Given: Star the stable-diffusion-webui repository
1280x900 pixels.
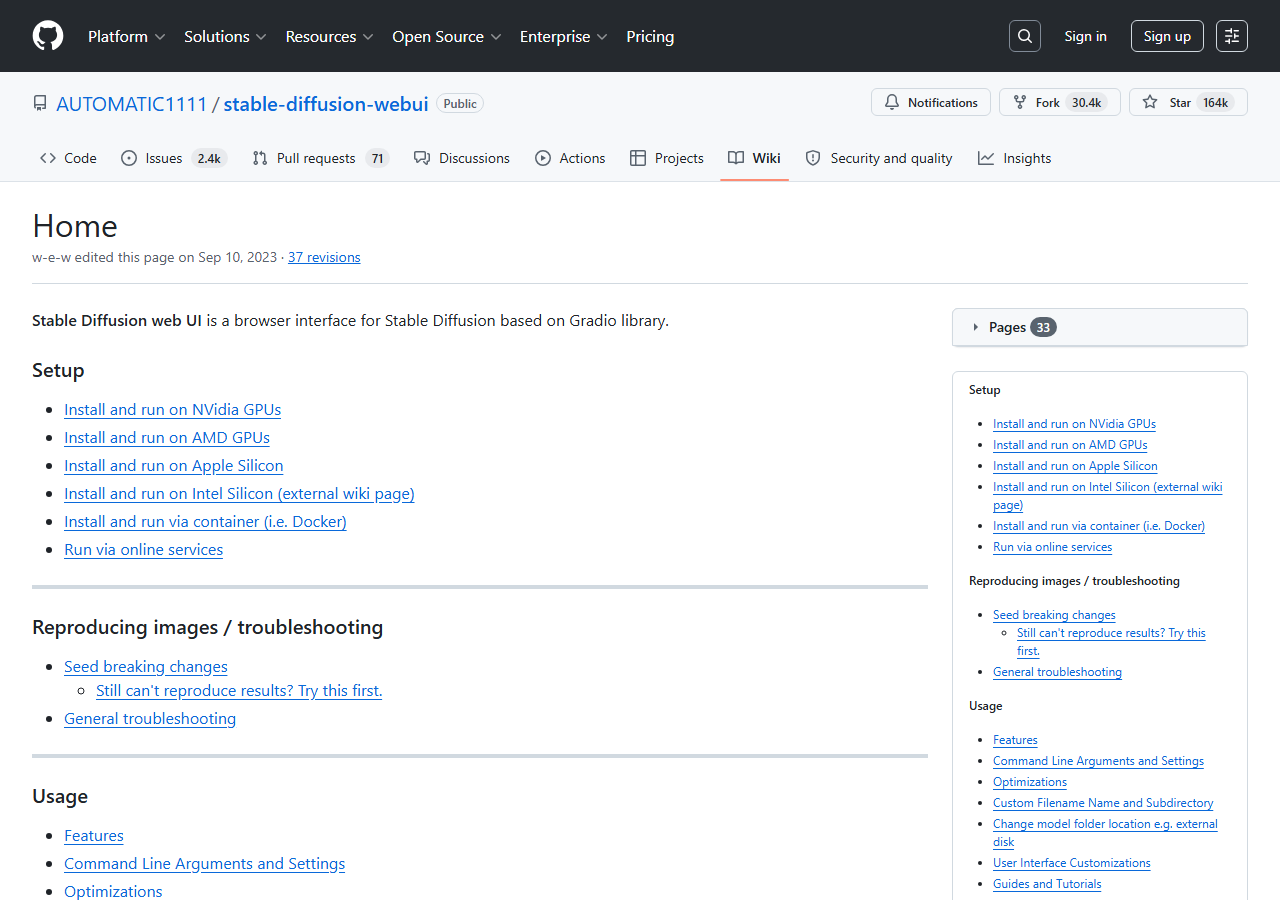Looking at the screenshot, I should tap(1188, 102).
